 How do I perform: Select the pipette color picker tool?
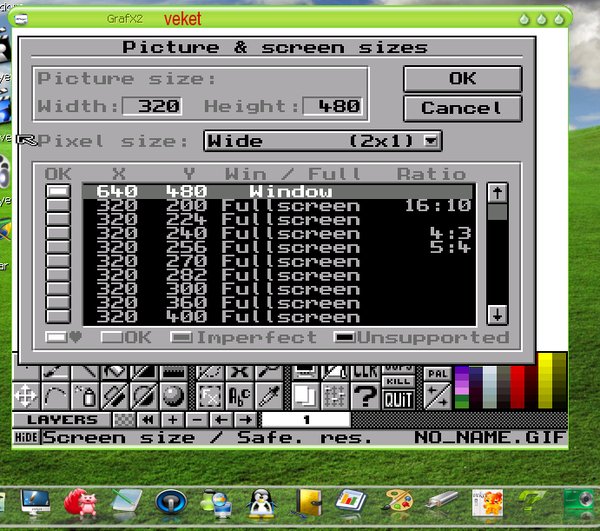(x=269, y=396)
